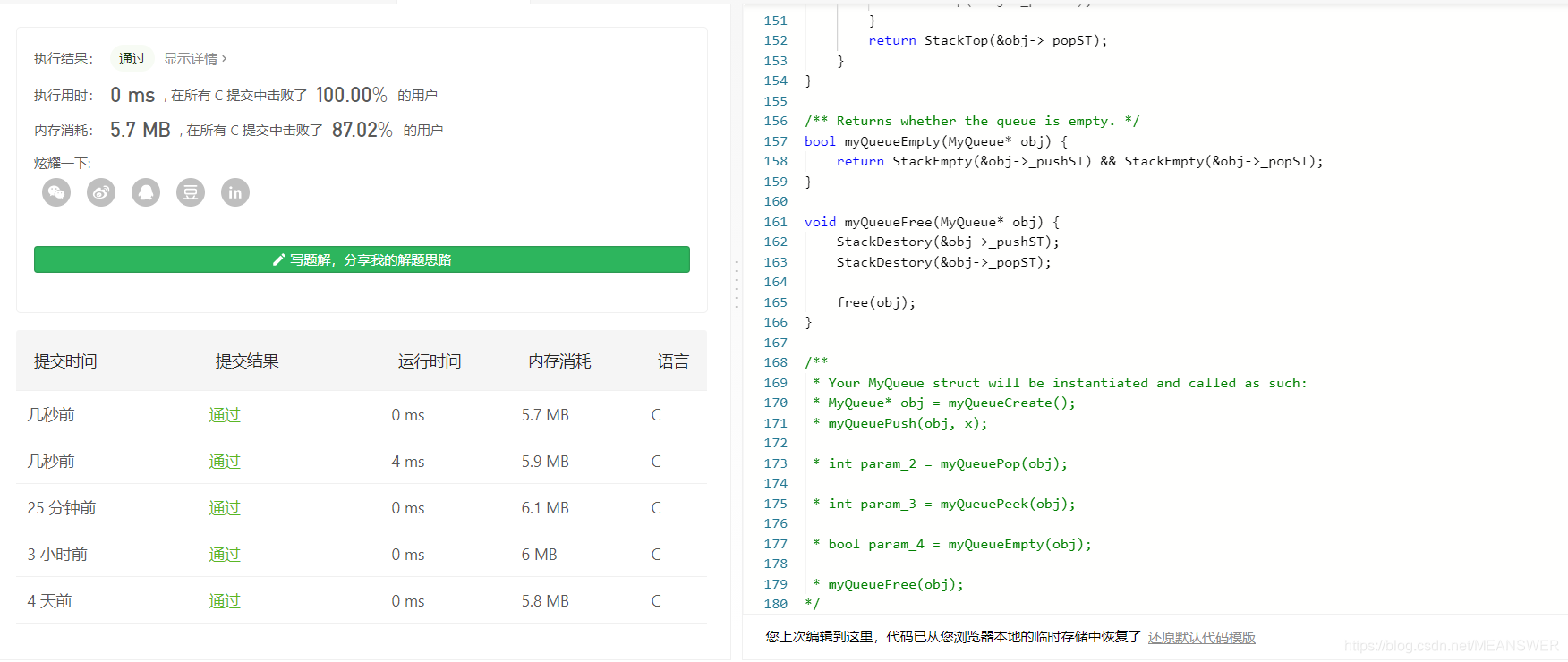Click the 6 MB memory cell

[x=539, y=555]
